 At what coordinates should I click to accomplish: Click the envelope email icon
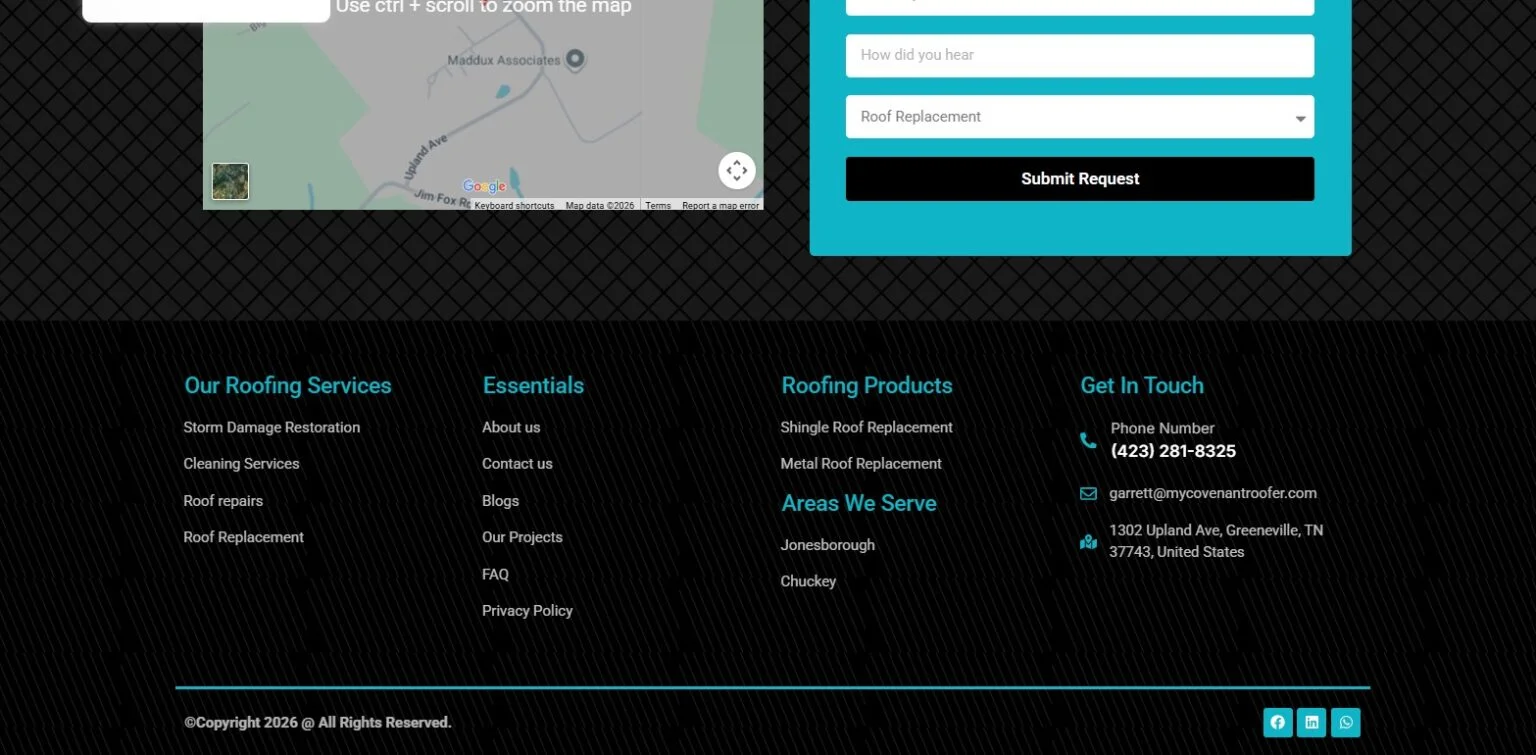(x=1088, y=493)
